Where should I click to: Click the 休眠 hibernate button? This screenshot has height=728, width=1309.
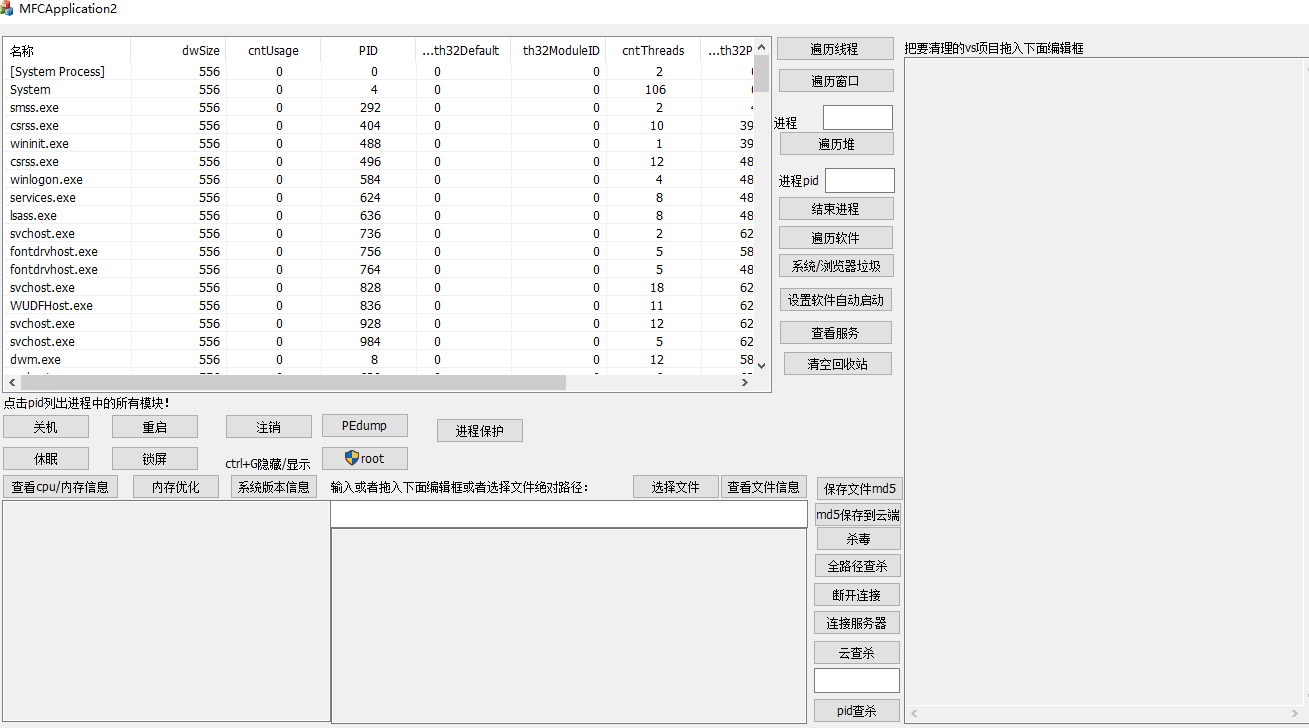[46, 458]
